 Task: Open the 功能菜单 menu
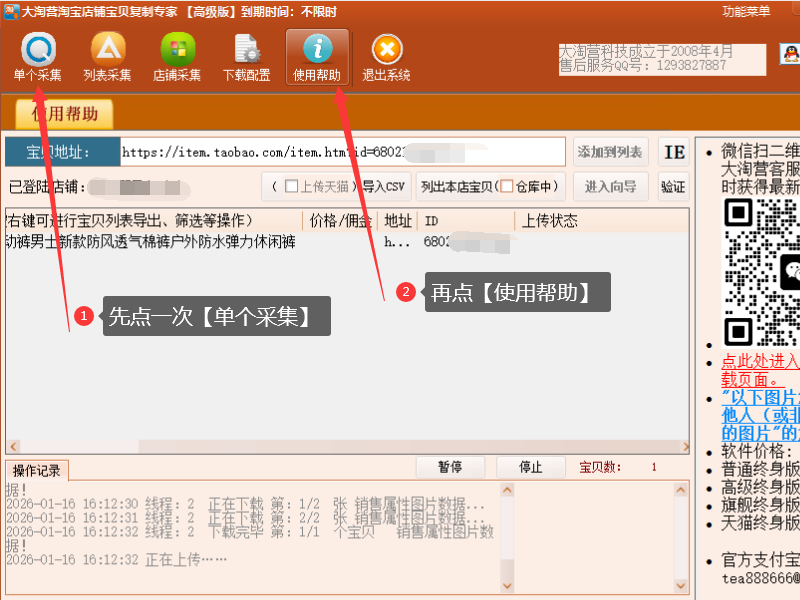click(746, 11)
